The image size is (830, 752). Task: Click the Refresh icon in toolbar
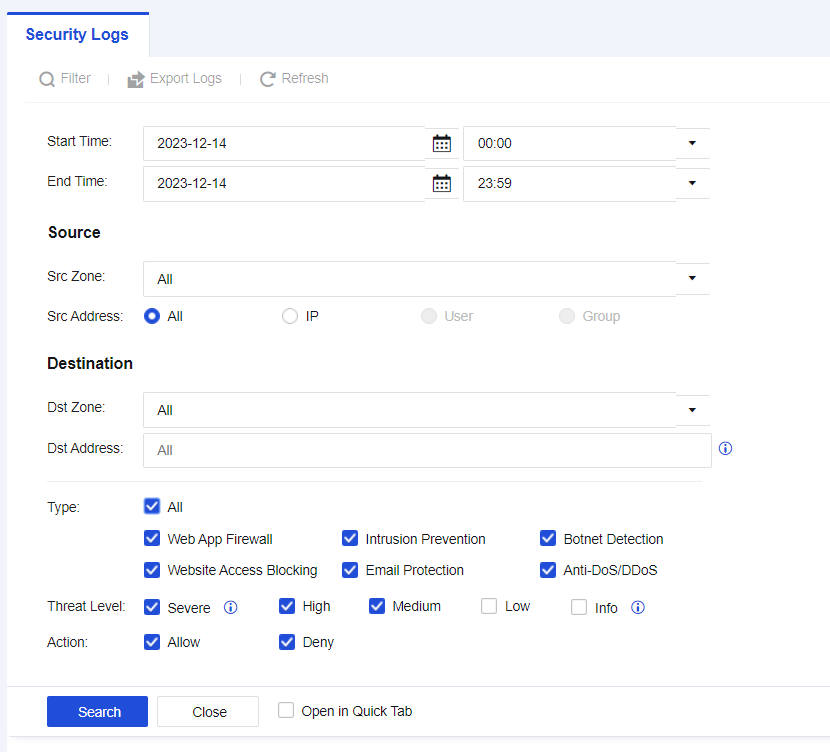point(267,79)
